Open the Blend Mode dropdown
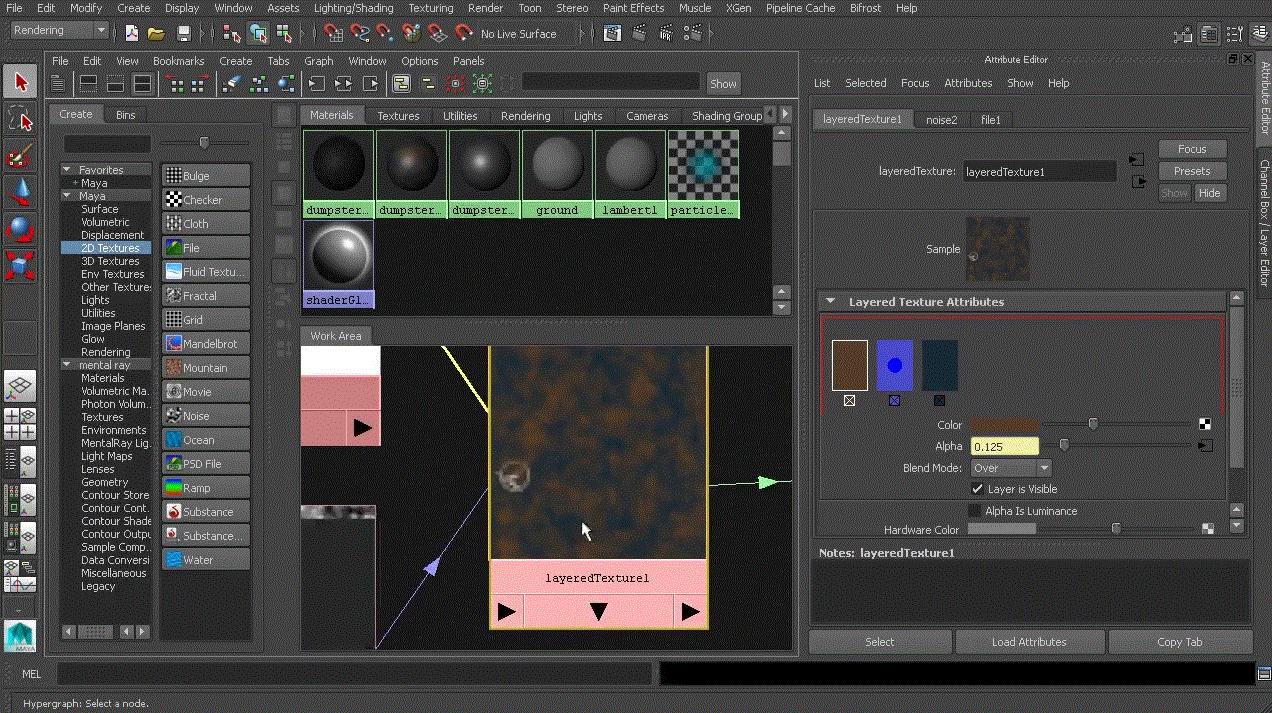 1012,468
